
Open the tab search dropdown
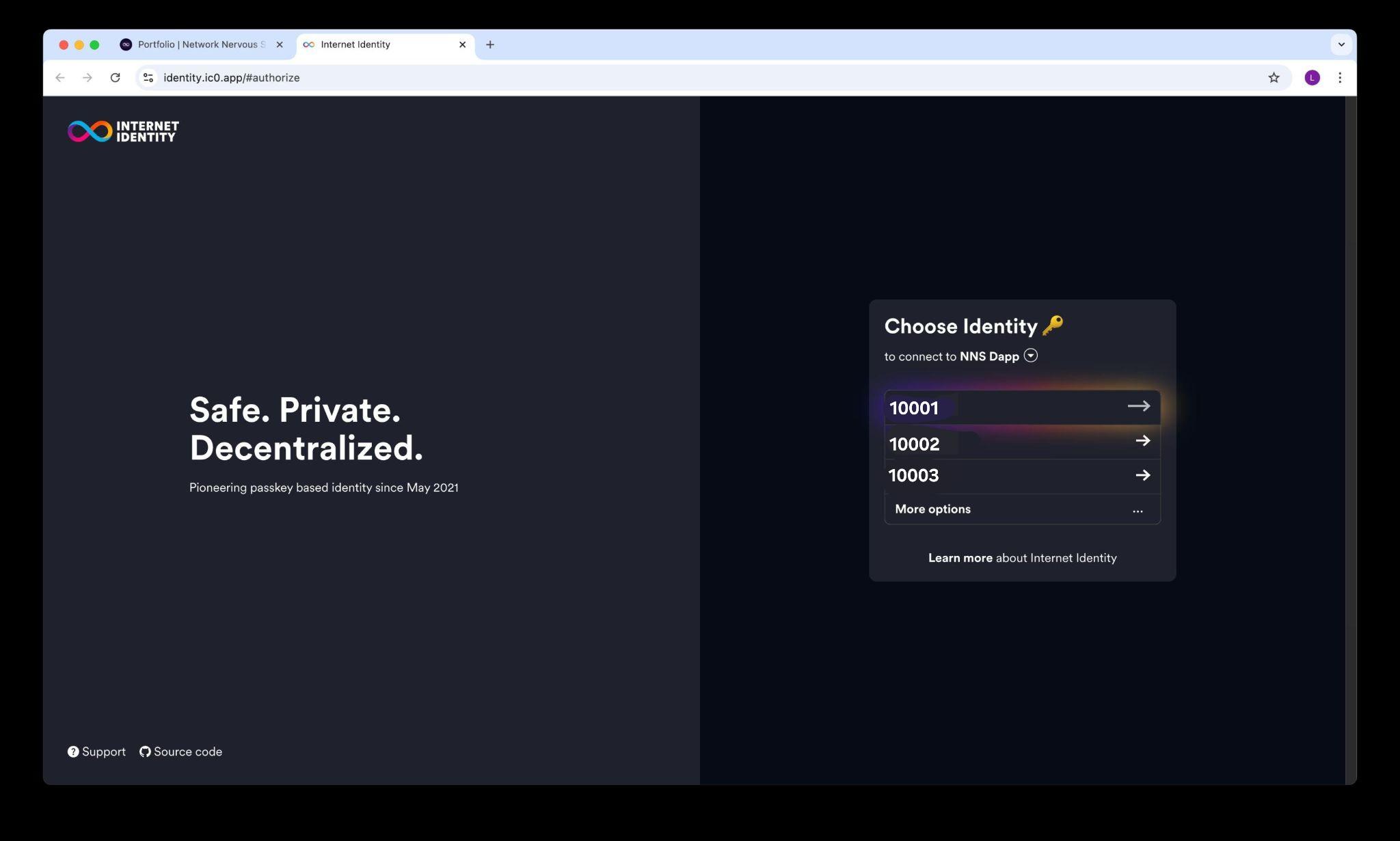pyautogui.click(x=1341, y=44)
